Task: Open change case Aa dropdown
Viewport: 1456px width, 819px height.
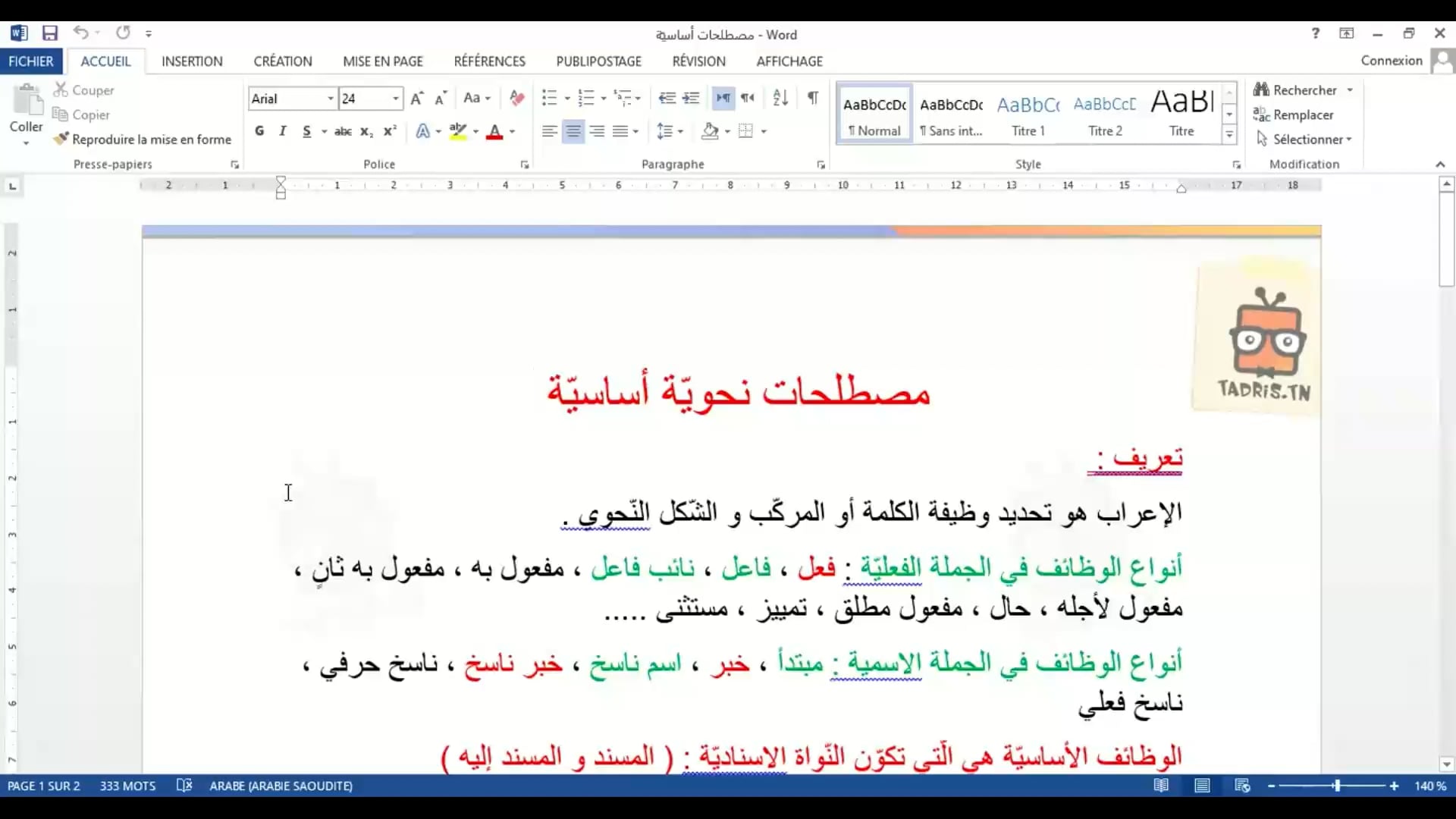Action: click(477, 98)
